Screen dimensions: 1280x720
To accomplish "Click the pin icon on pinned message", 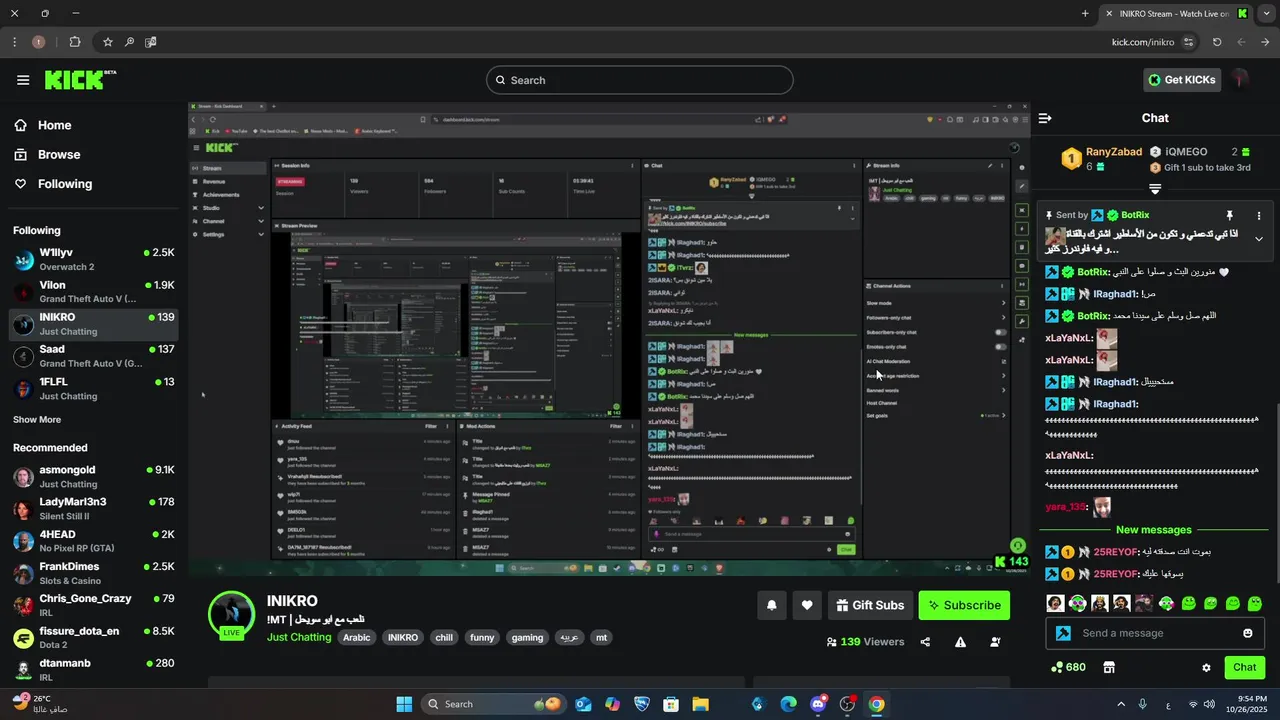I will point(1229,215).
